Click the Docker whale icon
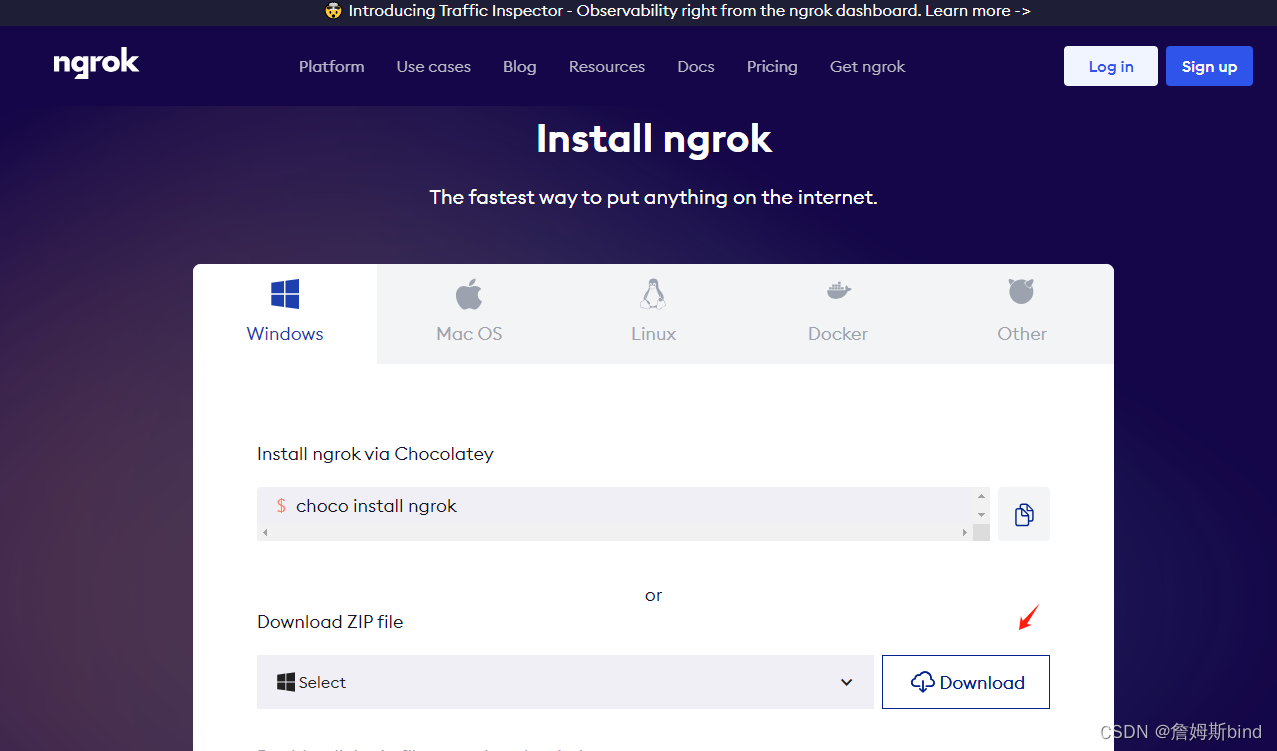Screen dimensions: 1277x751 pyautogui.click(x=838, y=291)
